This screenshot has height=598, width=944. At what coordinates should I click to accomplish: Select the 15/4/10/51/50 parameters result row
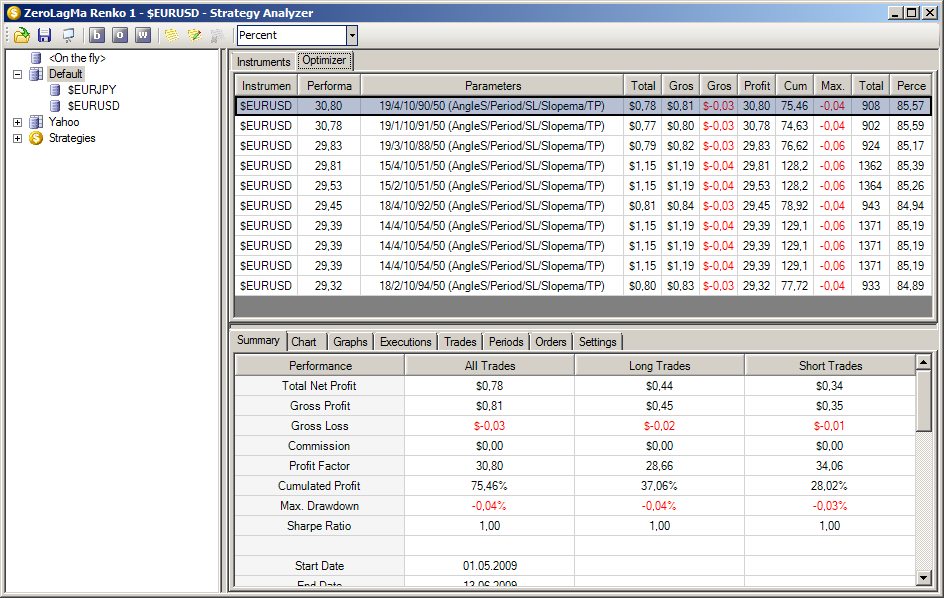pos(583,166)
